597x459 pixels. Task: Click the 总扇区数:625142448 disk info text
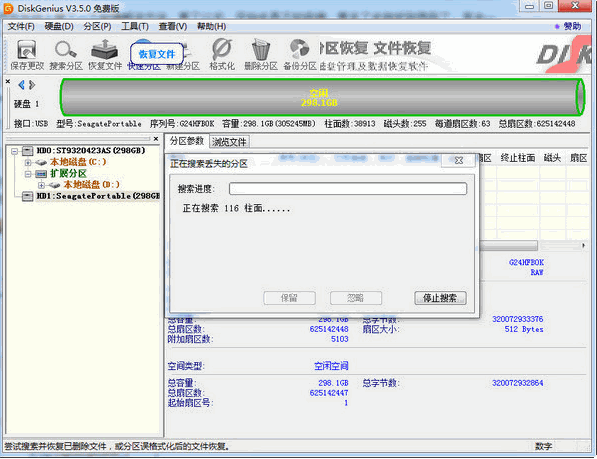coord(537,124)
